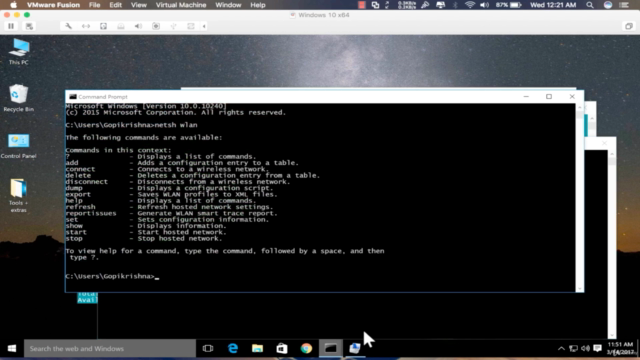Click the 'netsh wlan' command line text

click(x=176, y=125)
